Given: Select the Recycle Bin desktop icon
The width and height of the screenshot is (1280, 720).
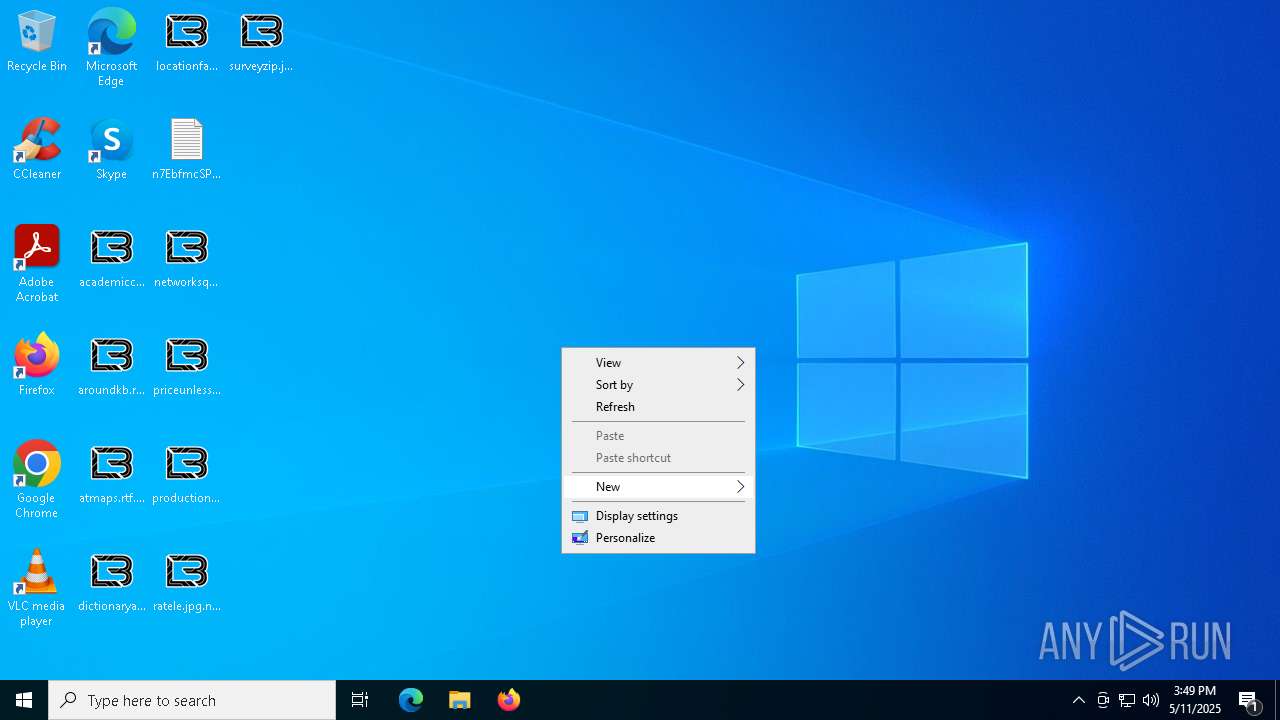Looking at the screenshot, I should pos(37,42).
